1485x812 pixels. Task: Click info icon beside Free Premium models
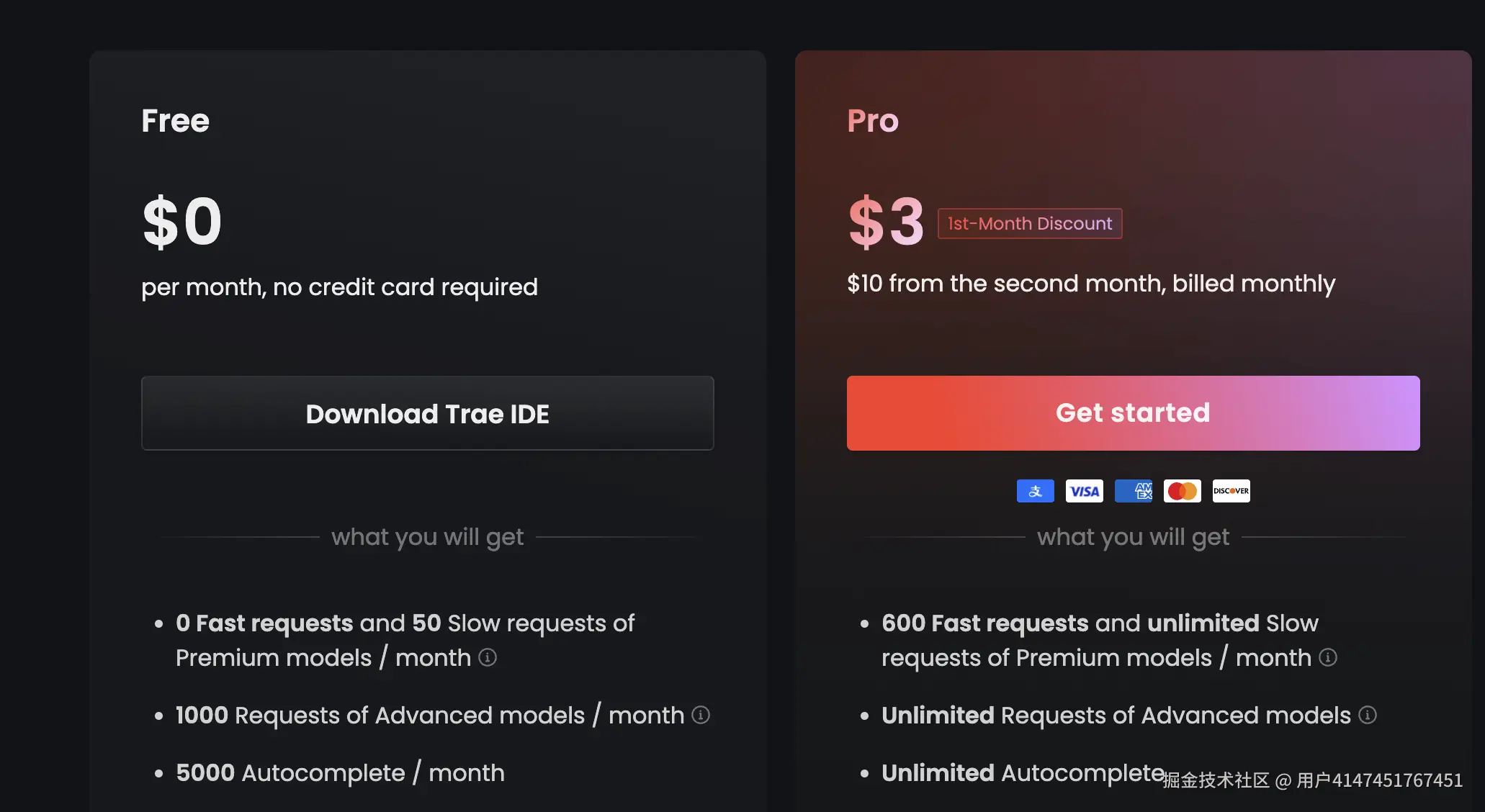click(x=488, y=657)
